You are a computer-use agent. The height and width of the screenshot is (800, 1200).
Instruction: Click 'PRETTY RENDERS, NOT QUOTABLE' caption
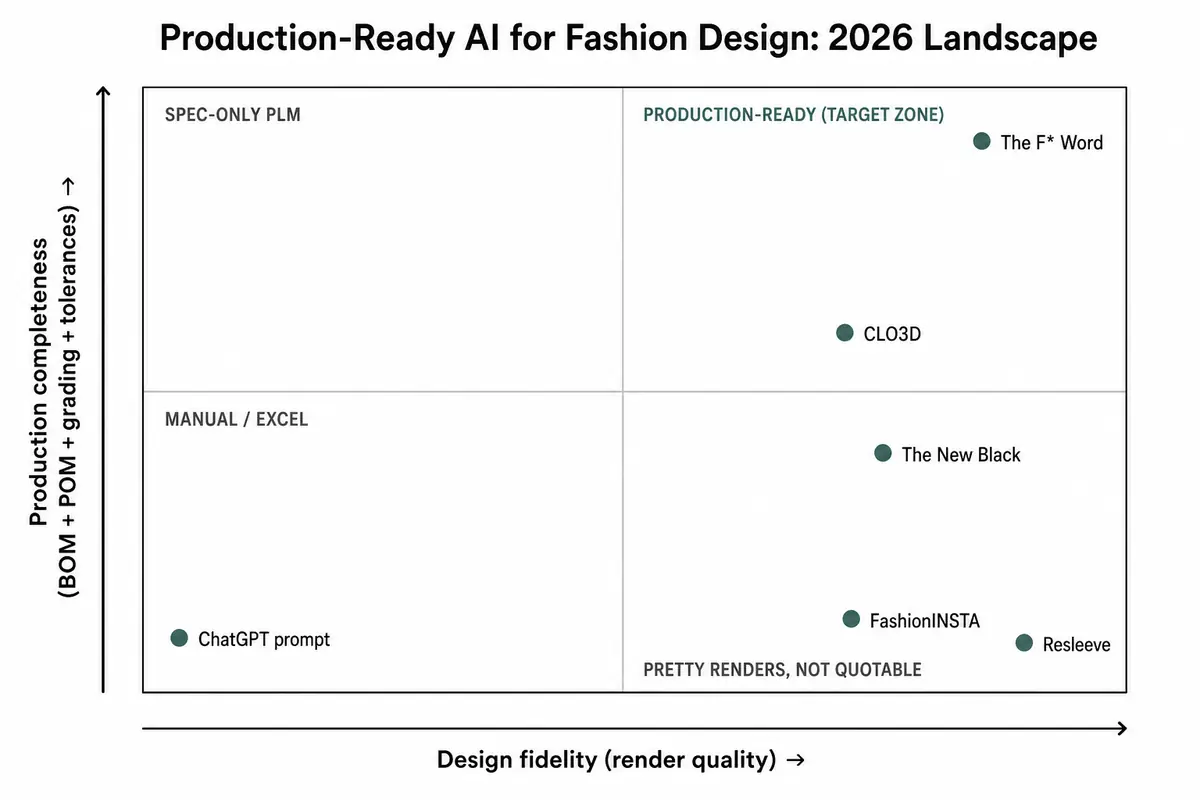pyautogui.click(x=782, y=669)
